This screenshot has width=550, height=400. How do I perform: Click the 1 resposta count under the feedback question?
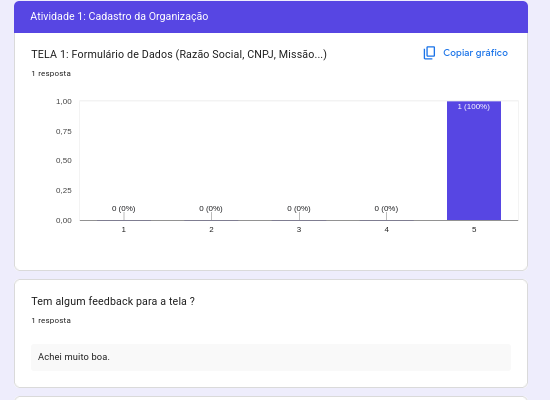51,321
